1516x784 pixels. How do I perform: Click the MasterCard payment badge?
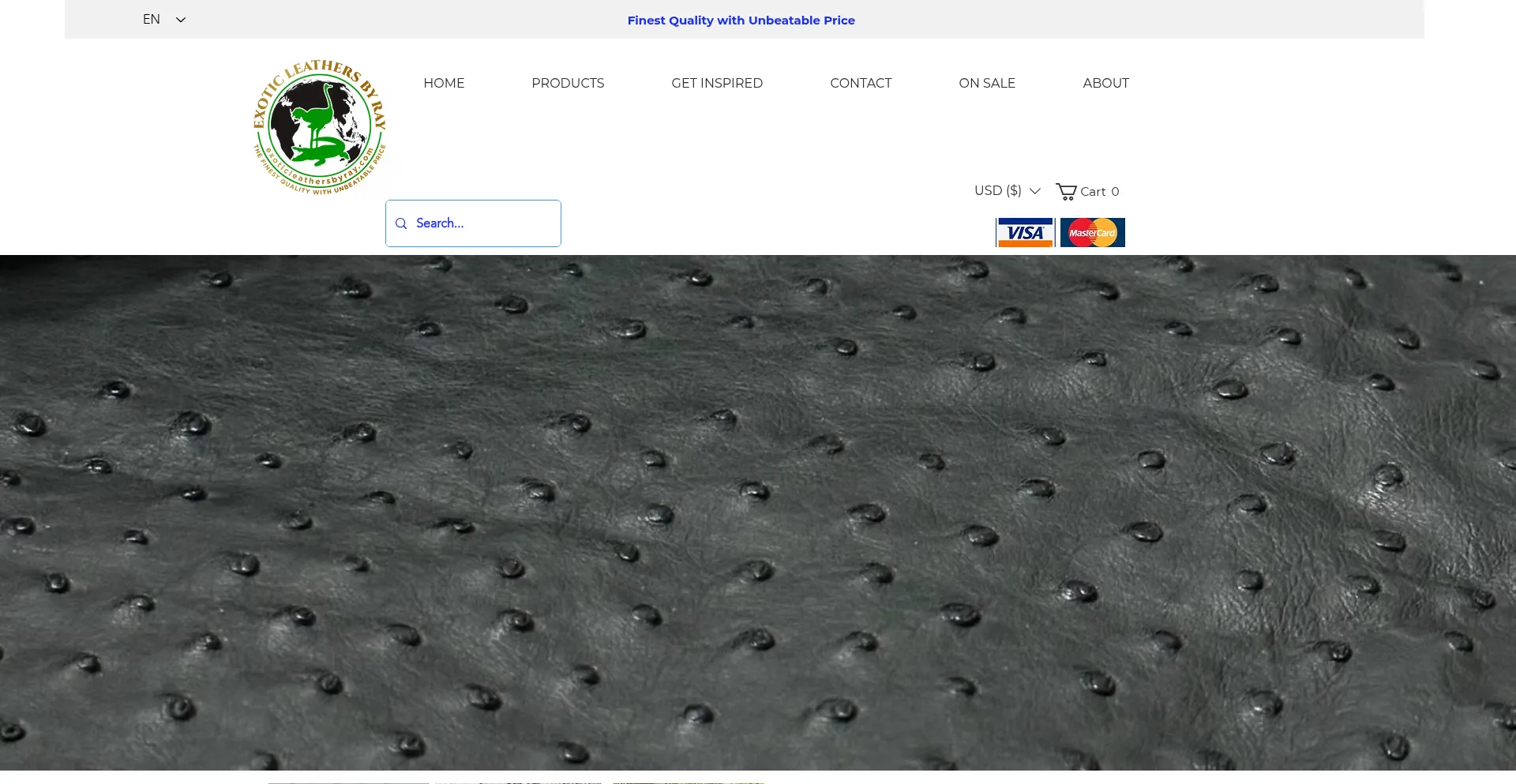(1092, 233)
